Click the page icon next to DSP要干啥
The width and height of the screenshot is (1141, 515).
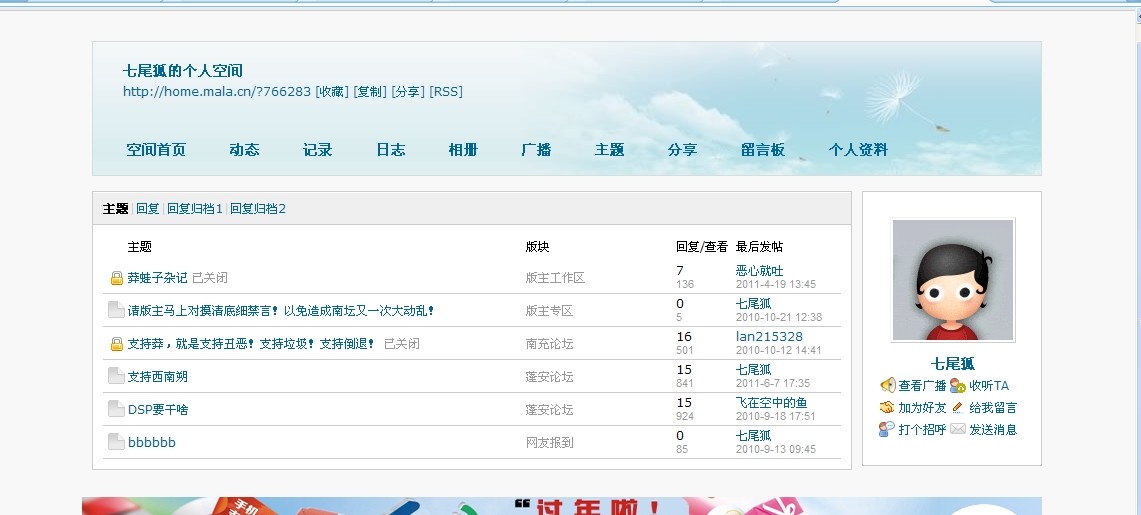(116, 409)
